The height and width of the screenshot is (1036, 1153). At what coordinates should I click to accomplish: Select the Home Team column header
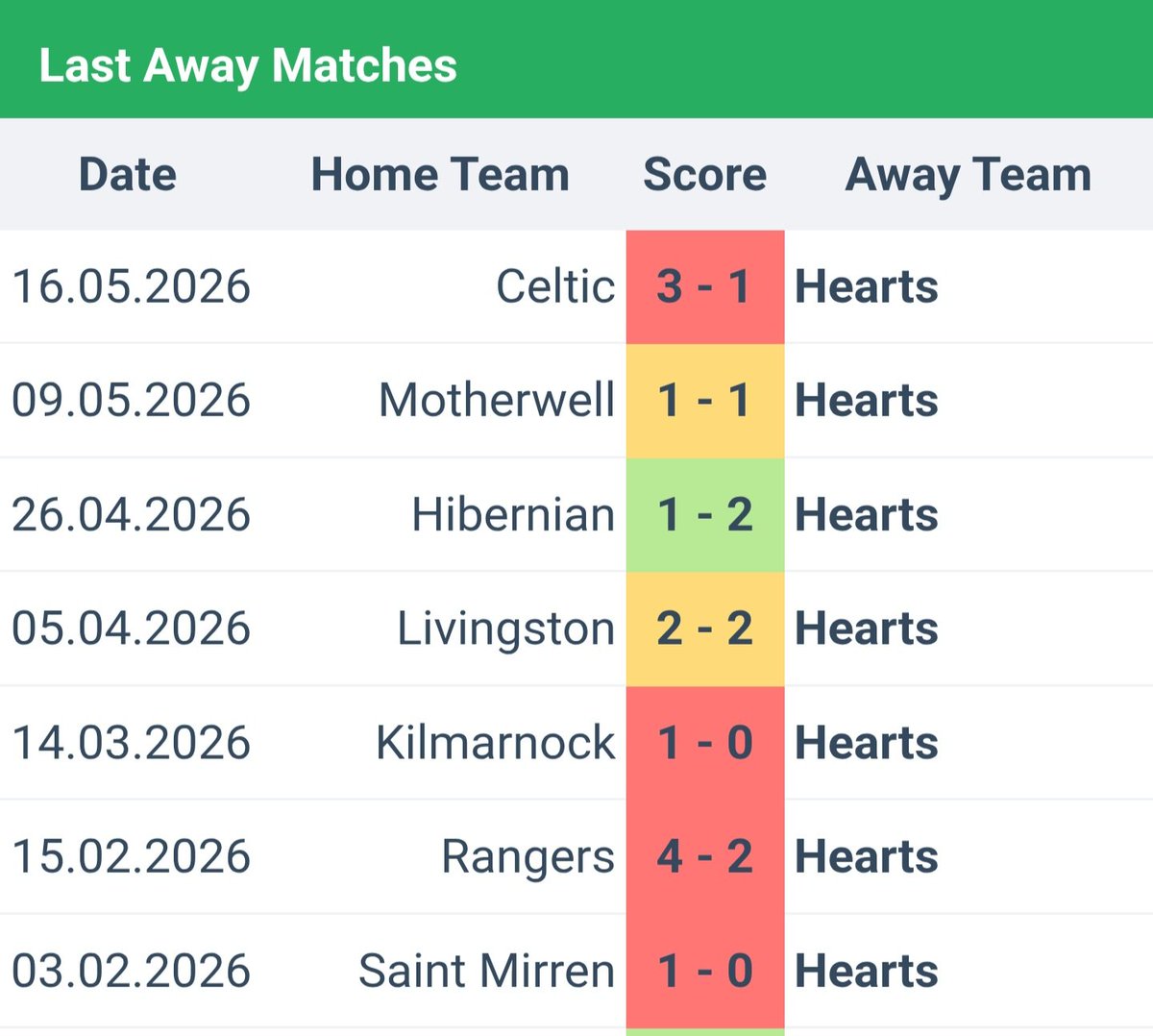point(440,175)
